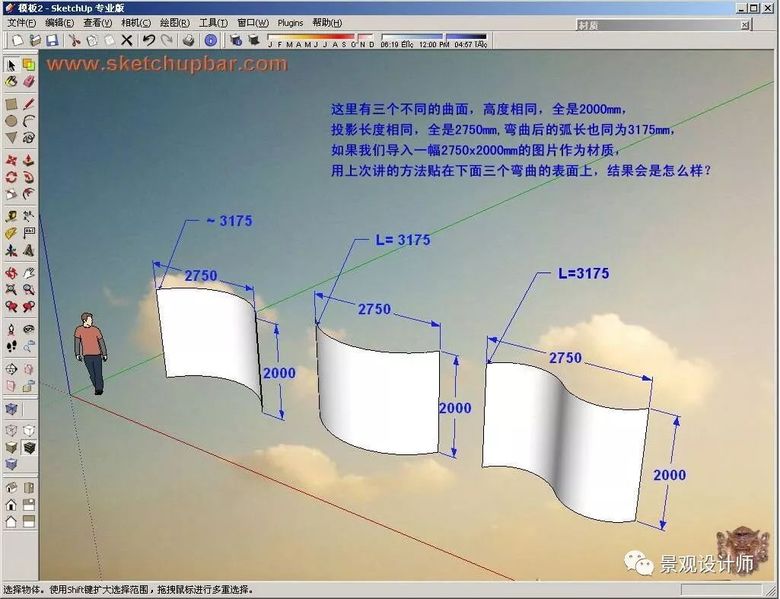
Task: Expand the 相机(C) camera menu
Action: [136, 22]
